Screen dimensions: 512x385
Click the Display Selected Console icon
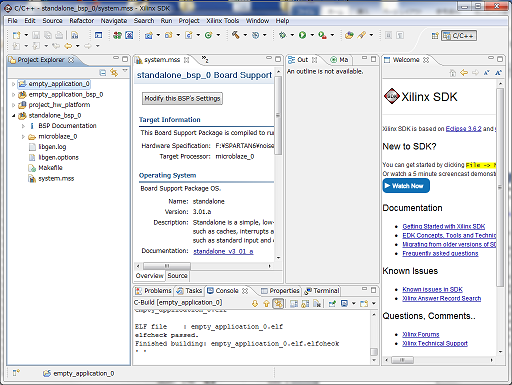(344, 303)
